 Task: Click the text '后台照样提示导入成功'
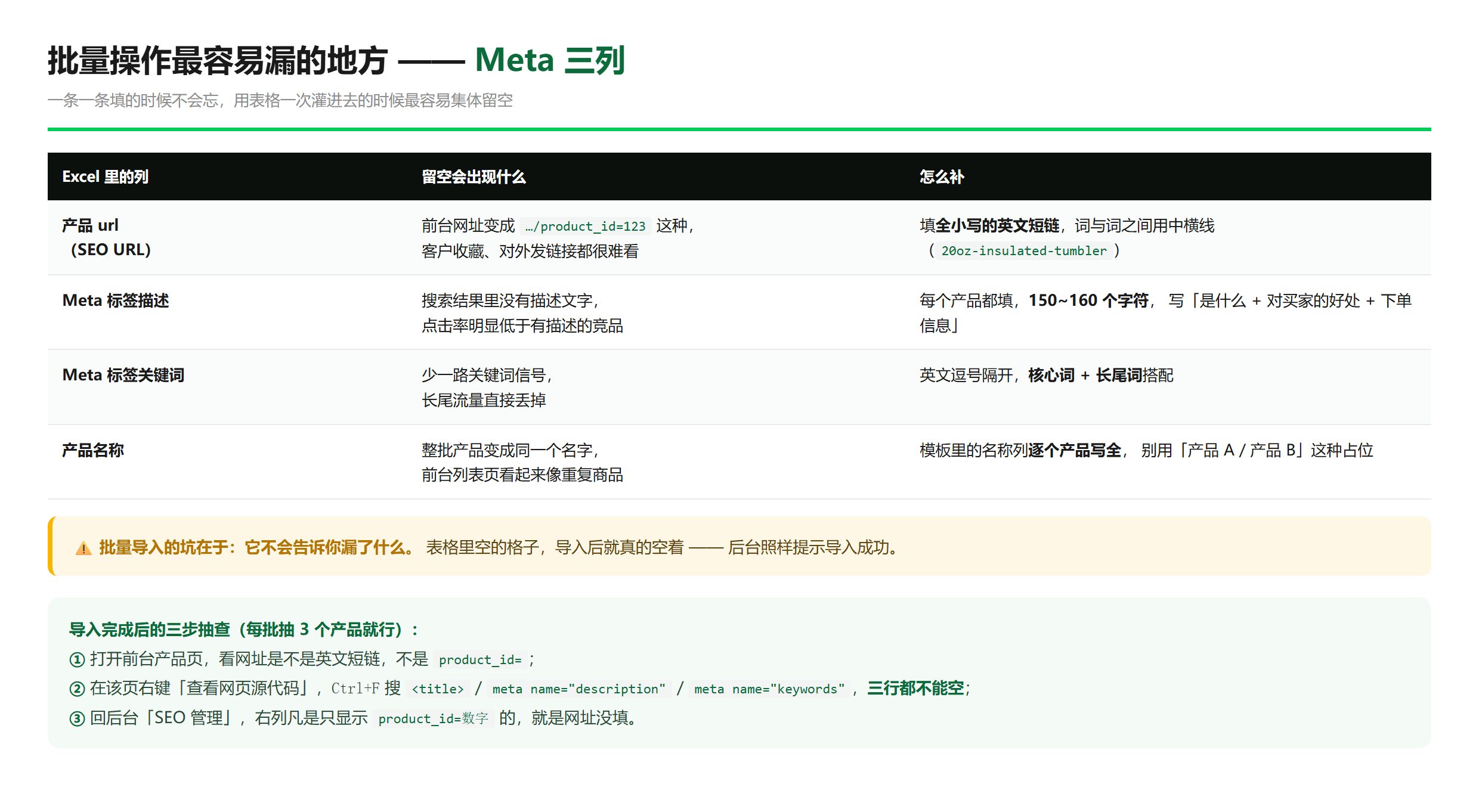click(x=808, y=547)
